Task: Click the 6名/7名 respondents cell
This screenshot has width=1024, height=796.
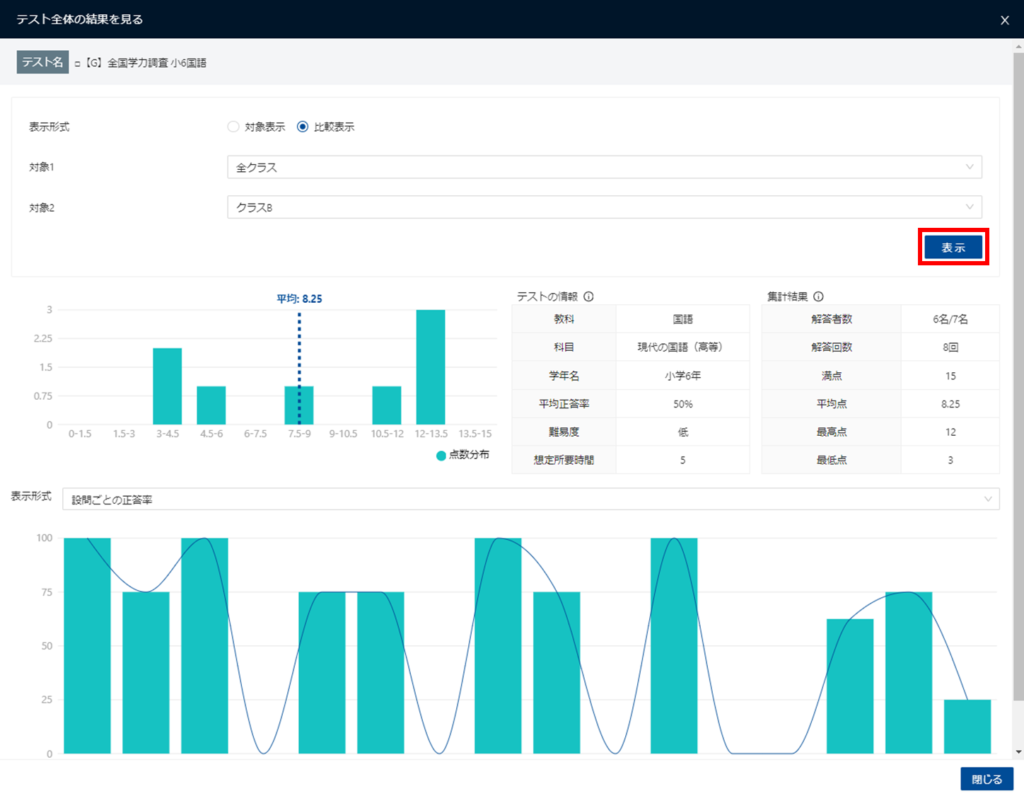Action: click(x=950, y=319)
